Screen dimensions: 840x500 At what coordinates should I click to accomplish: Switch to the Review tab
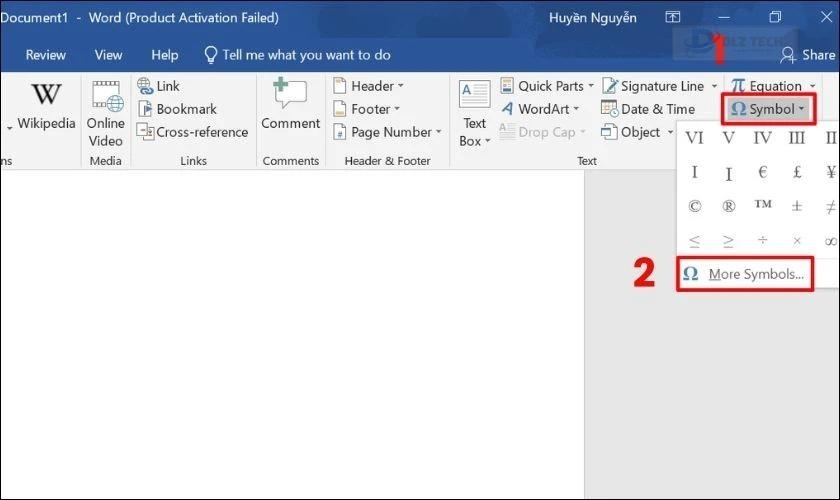click(46, 55)
